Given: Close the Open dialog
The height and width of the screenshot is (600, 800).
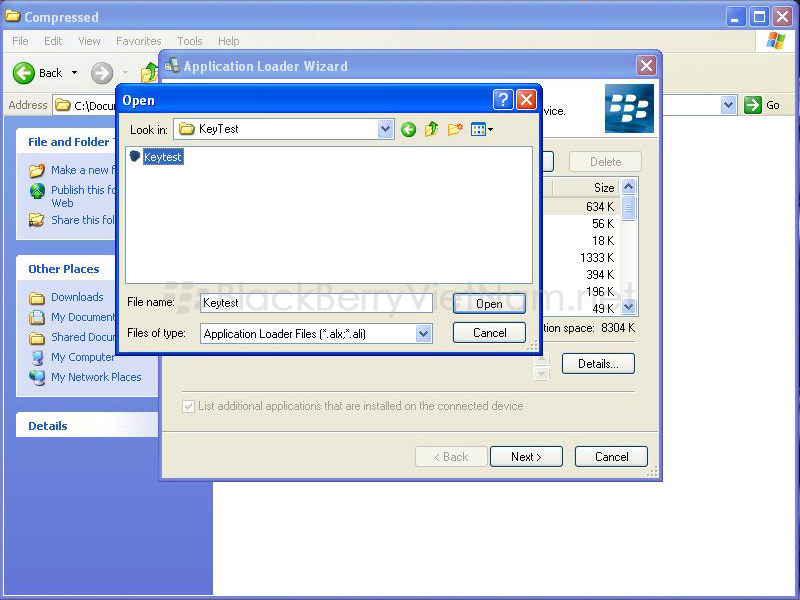Looking at the screenshot, I should [526, 99].
